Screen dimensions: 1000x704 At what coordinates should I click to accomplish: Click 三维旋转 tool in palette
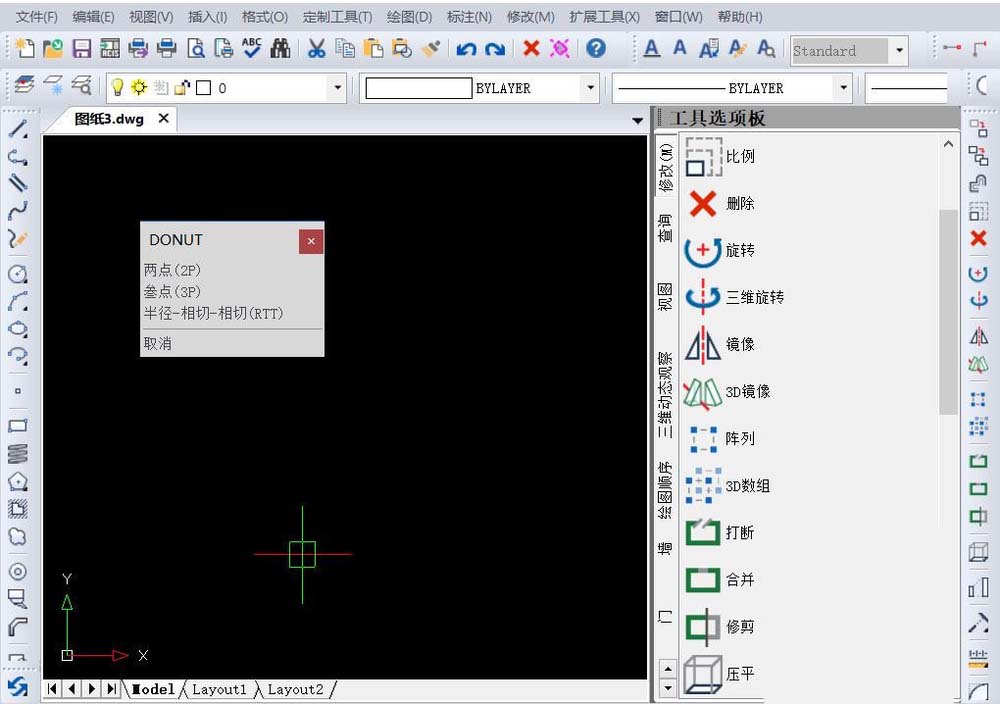tap(735, 297)
